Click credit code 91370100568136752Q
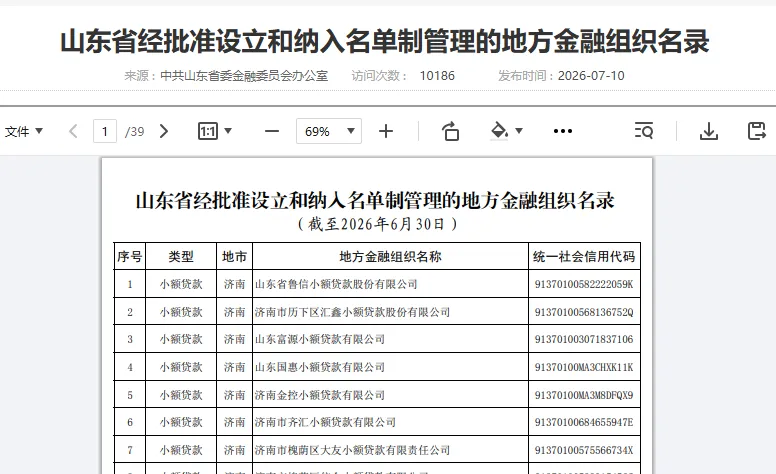The image size is (776, 474). coord(584,312)
